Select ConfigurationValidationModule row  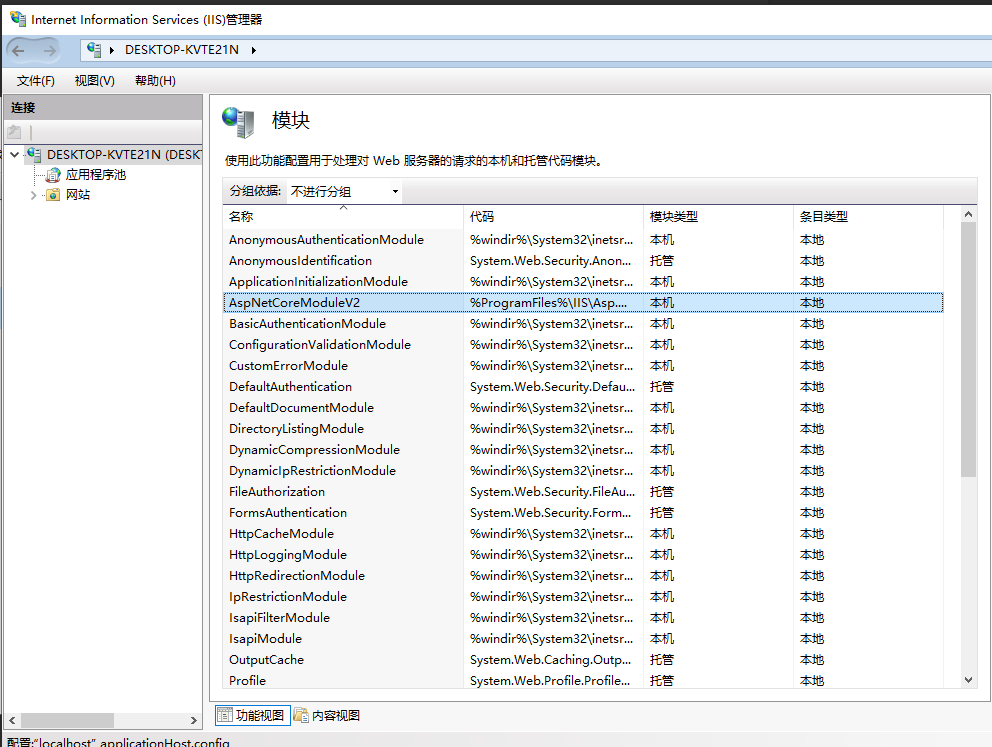click(583, 345)
